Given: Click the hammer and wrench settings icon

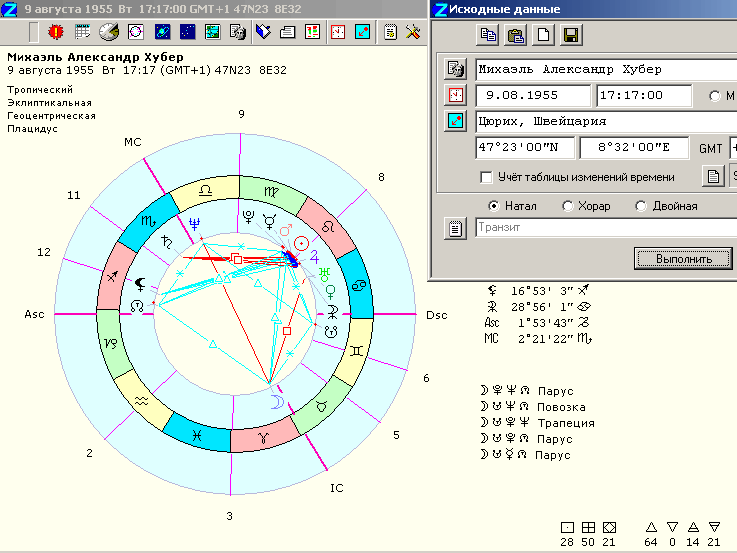Looking at the screenshot, I should (x=413, y=32).
